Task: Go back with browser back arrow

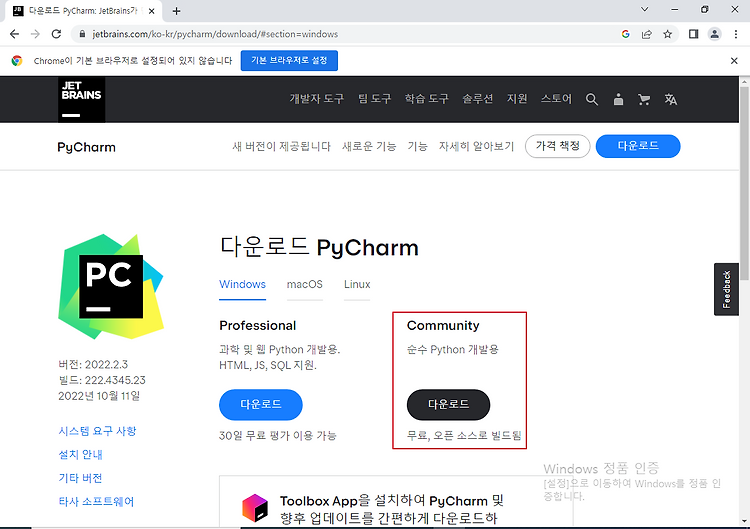Action: tap(14, 34)
